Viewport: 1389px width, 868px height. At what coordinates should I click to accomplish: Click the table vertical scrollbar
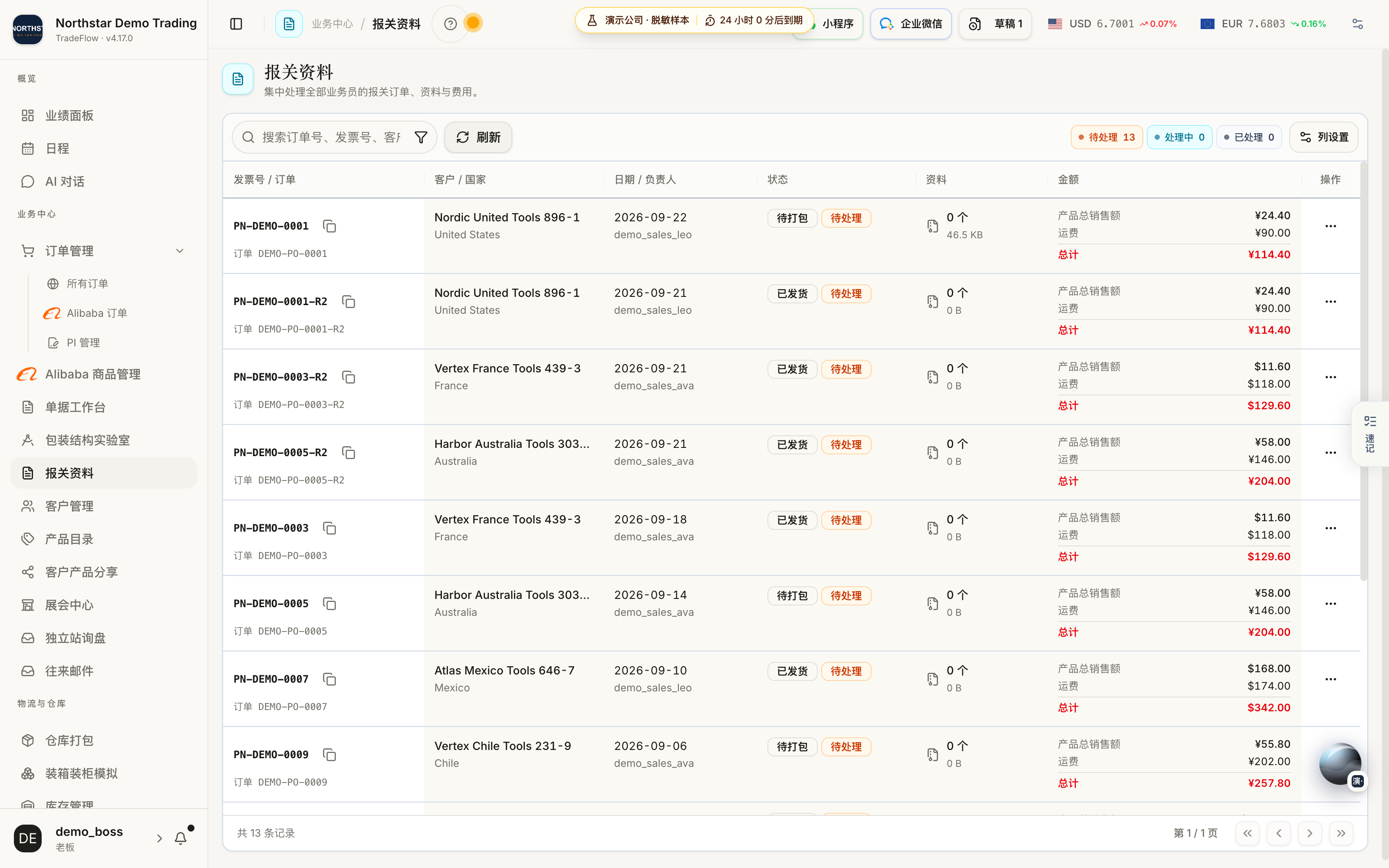coord(1364,371)
